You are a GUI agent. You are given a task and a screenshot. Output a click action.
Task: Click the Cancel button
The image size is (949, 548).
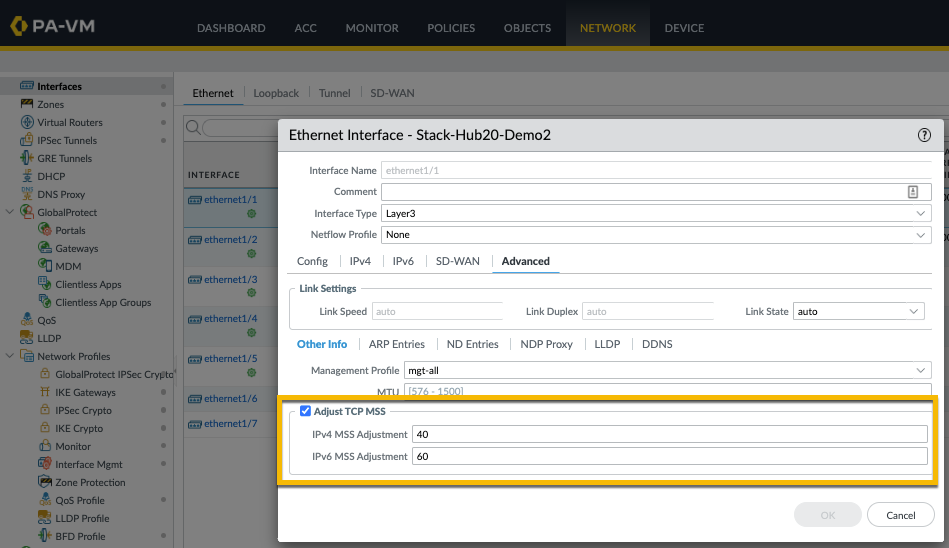pos(900,515)
